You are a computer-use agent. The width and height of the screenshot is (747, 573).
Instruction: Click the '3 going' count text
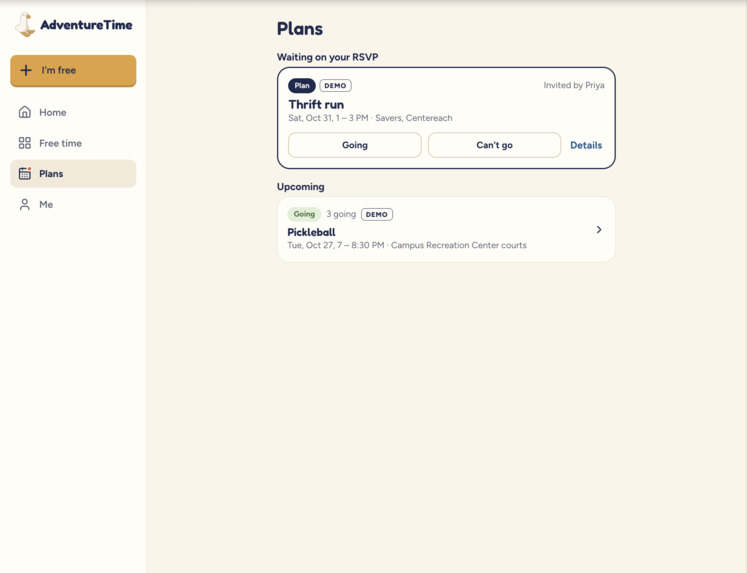click(341, 214)
